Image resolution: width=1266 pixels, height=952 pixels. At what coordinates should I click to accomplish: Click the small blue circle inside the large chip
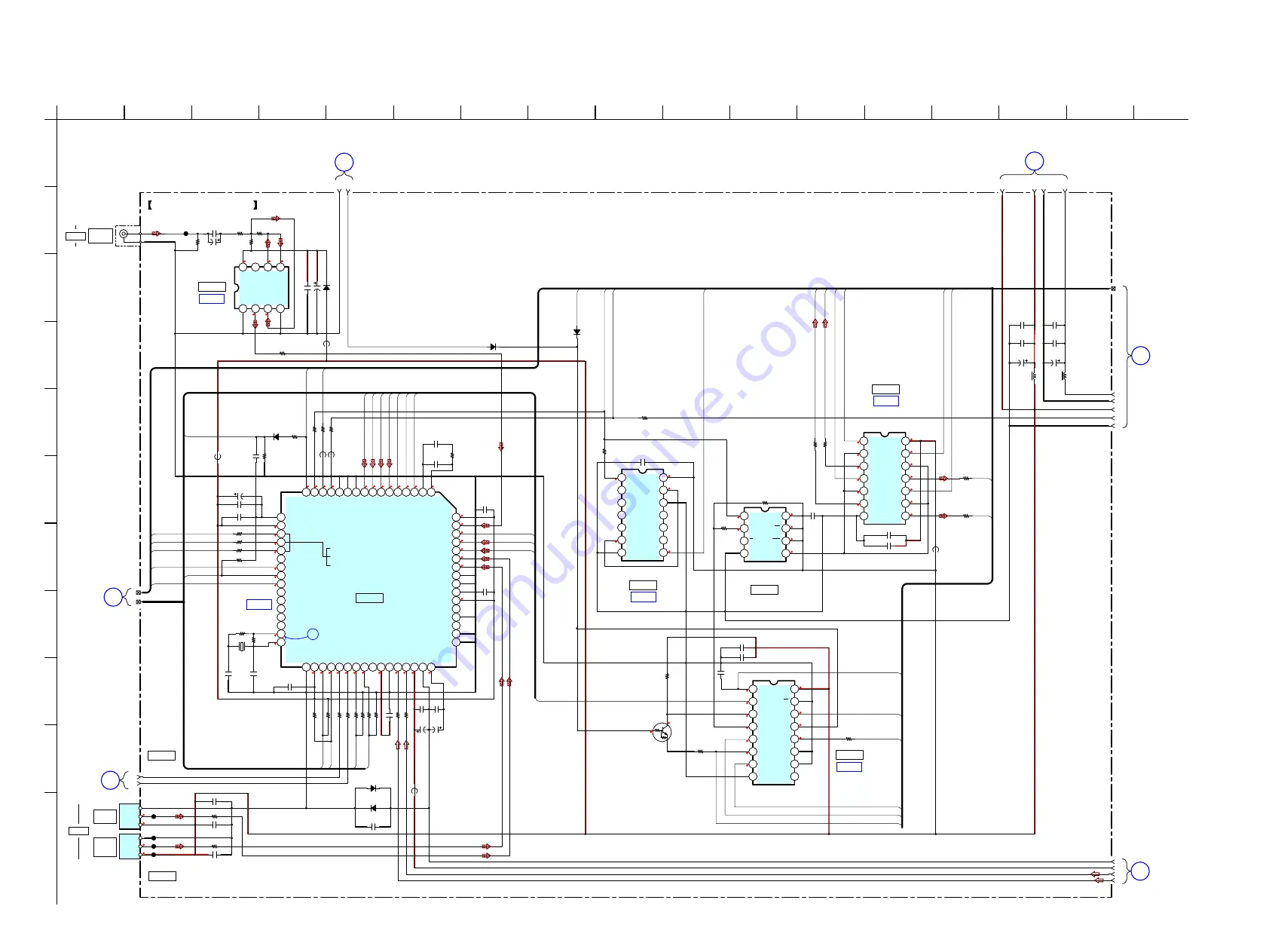tap(313, 634)
